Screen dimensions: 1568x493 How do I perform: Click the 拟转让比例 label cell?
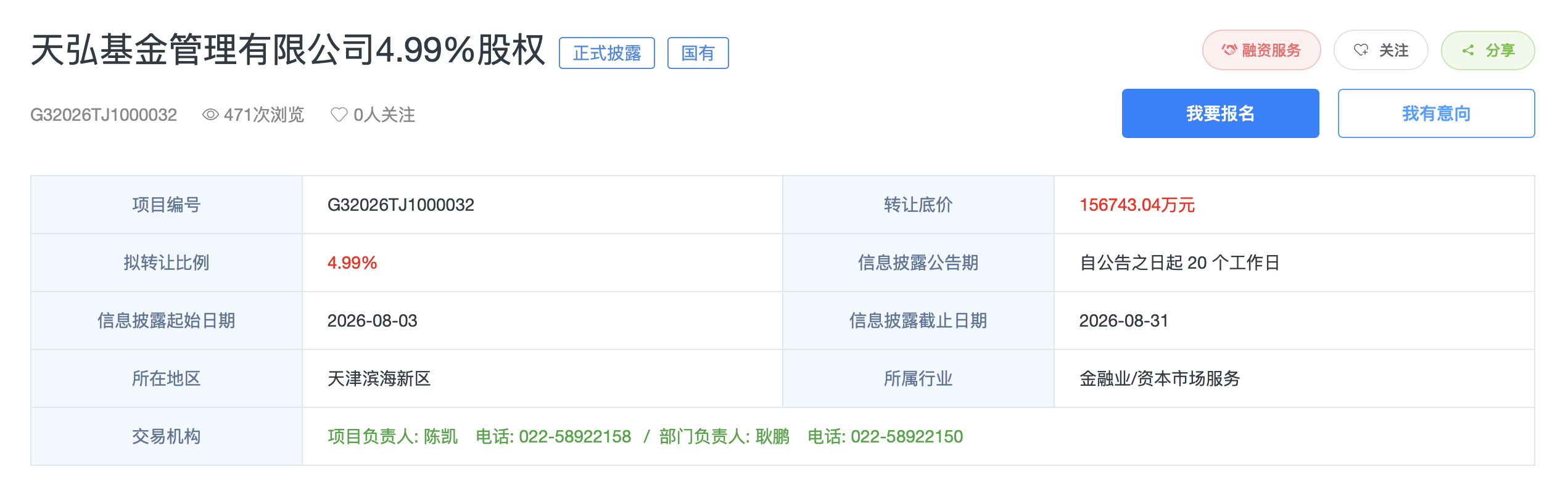(167, 263)
